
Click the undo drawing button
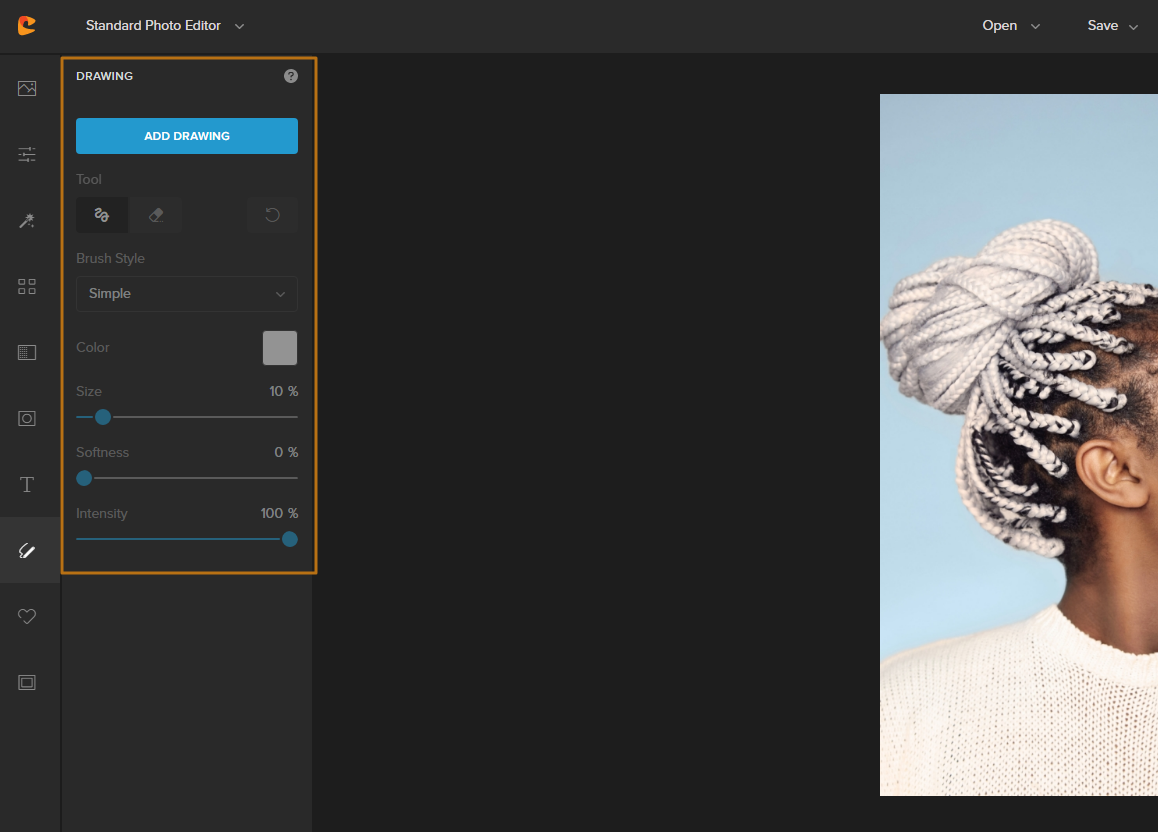click(272, 215)
